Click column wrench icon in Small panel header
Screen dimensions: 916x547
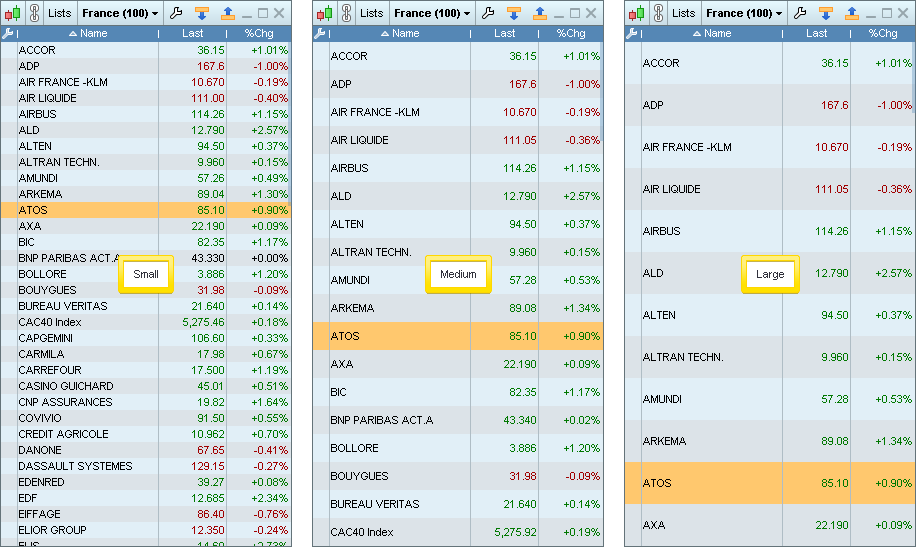[8, 33]
